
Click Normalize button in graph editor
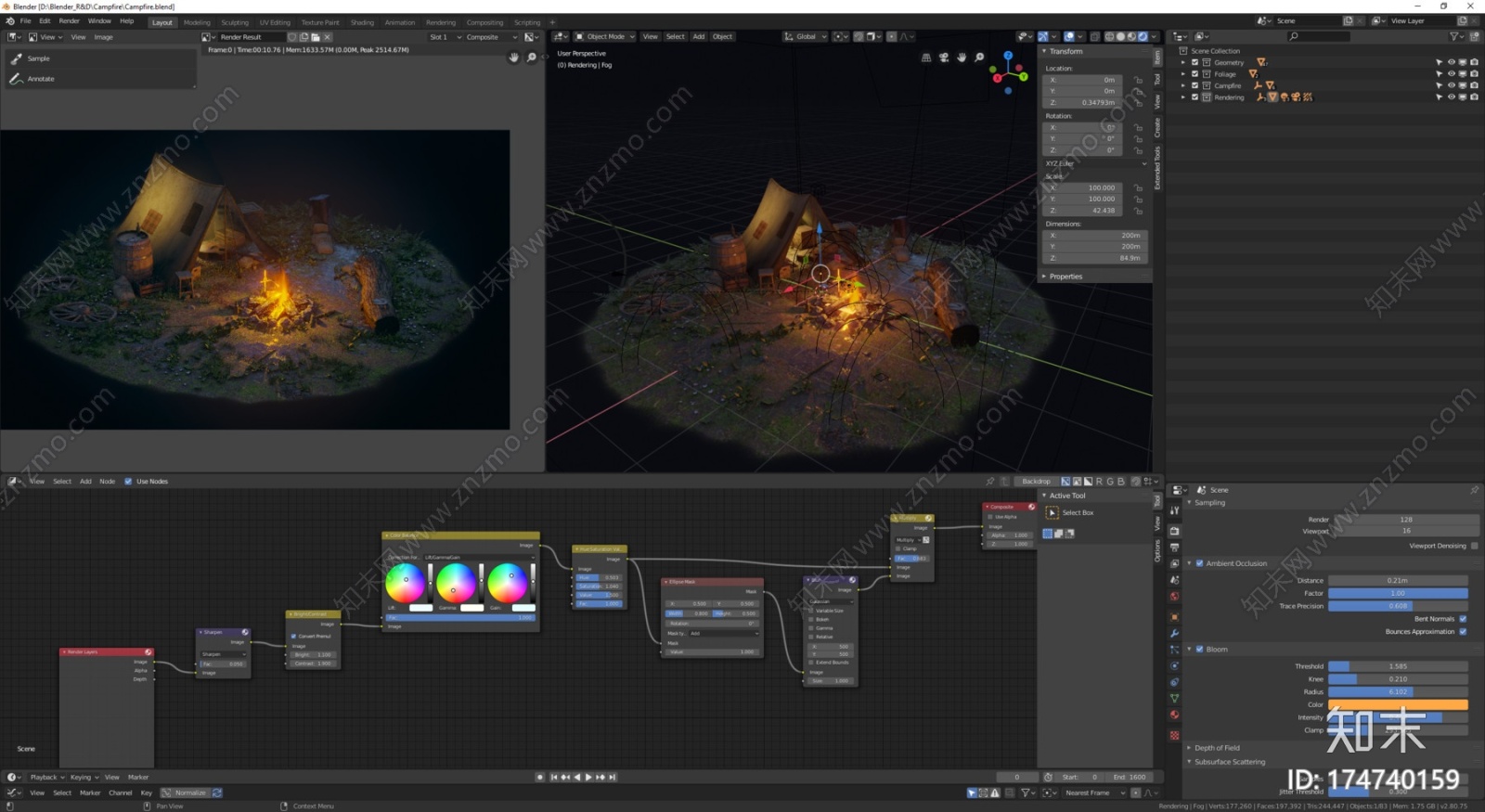186,793
